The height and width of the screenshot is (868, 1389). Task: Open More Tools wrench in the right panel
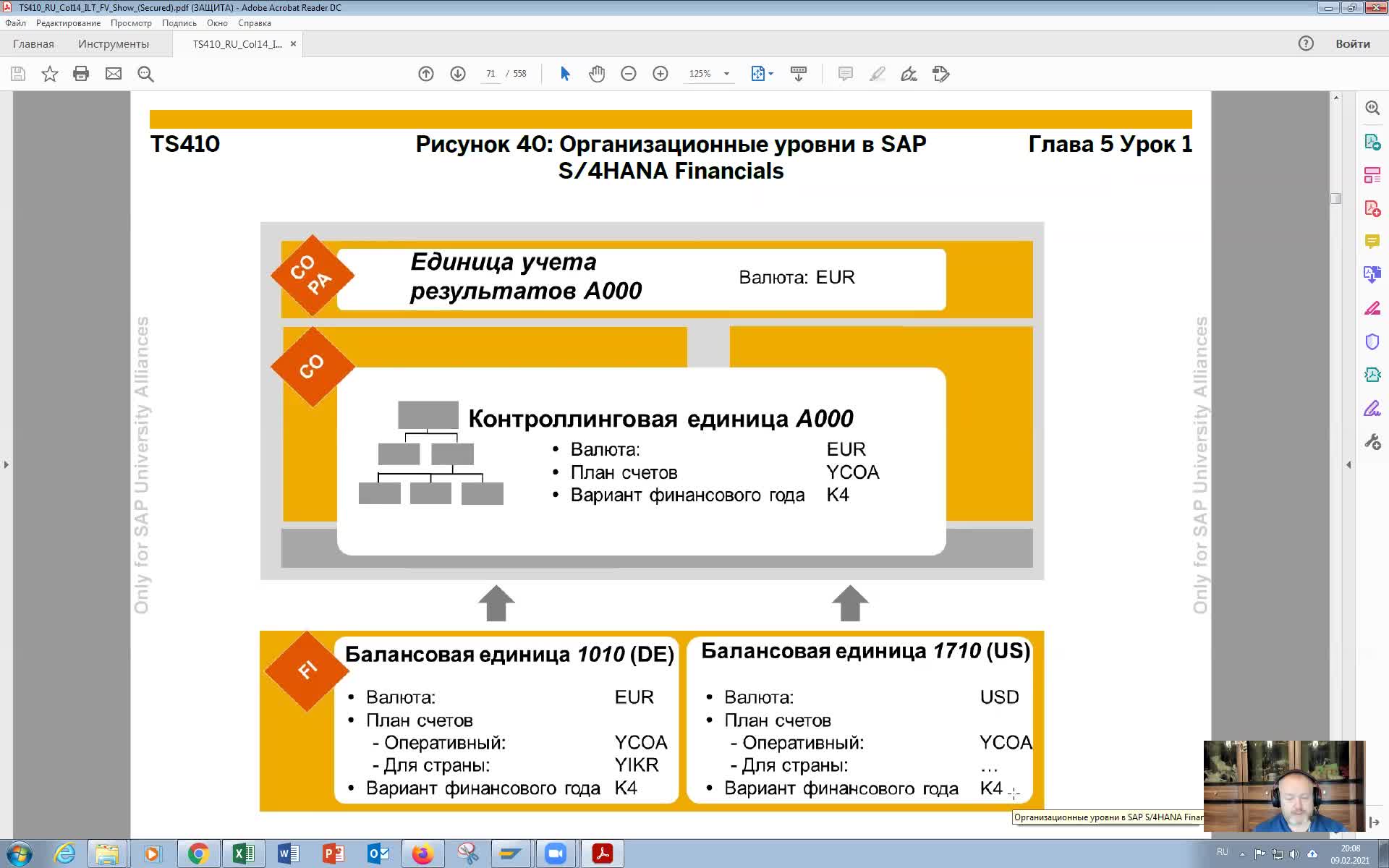pos(1372,441)
